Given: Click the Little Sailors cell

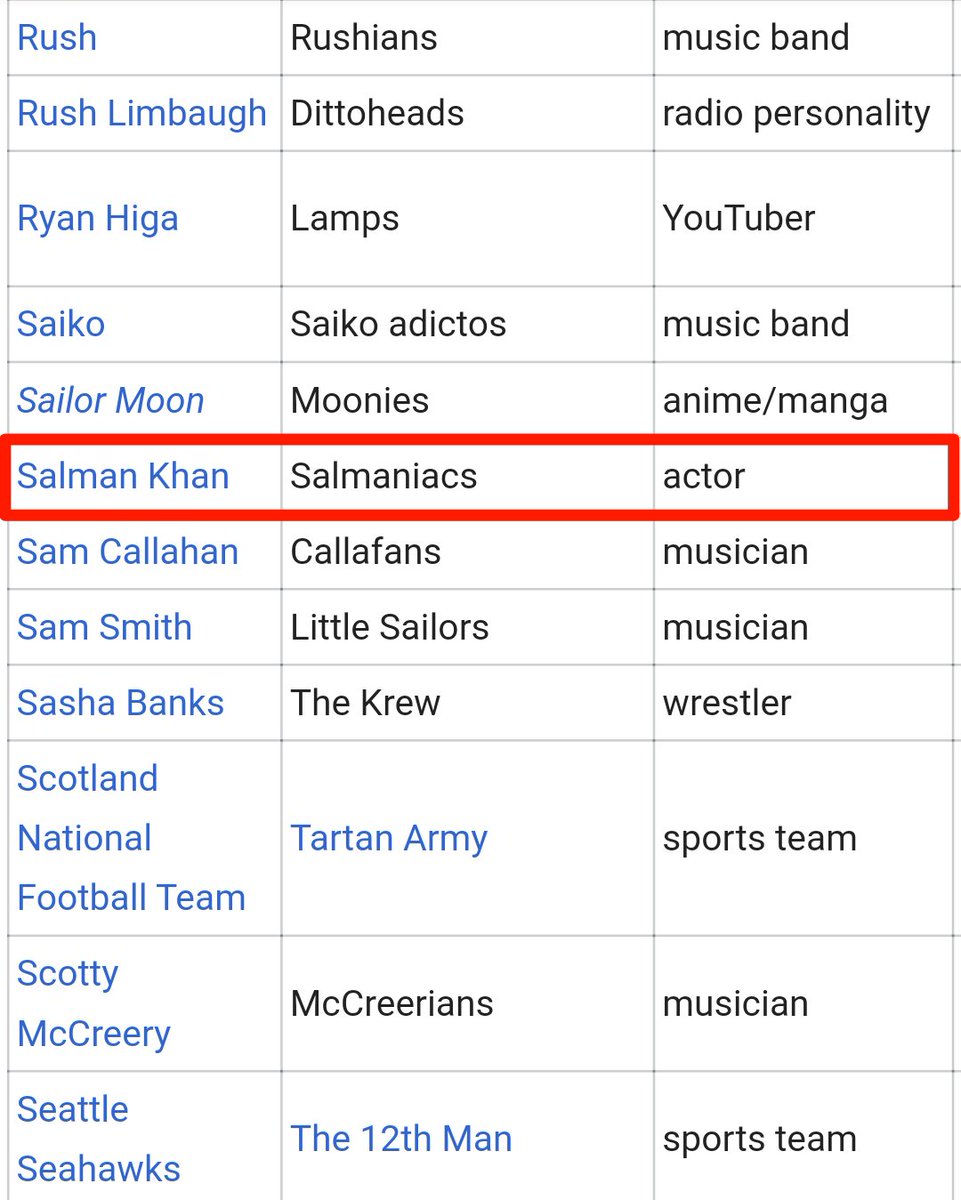Looking at the screenshot, I should click(x=467, y=627).
